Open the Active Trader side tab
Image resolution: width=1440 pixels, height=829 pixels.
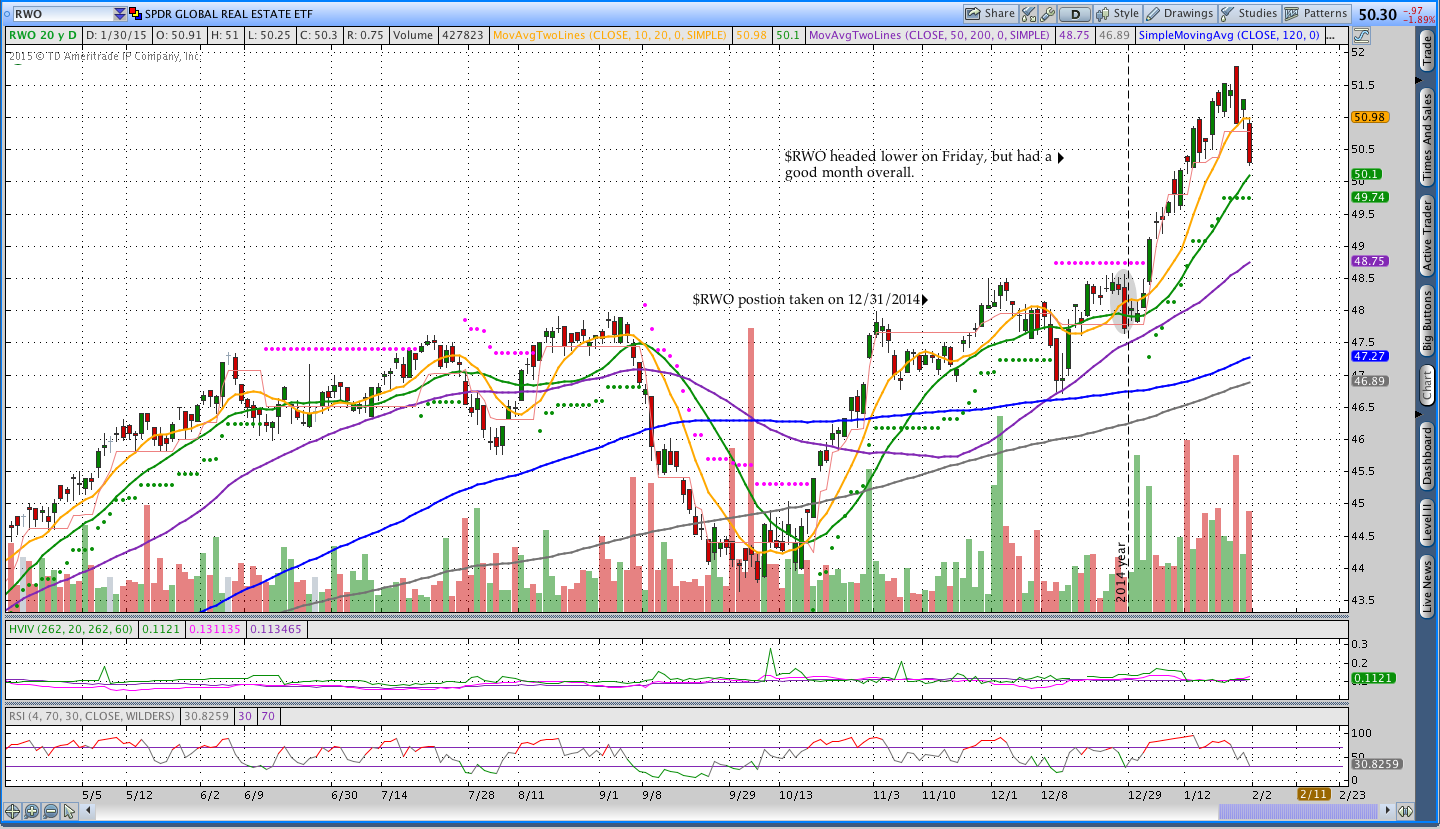pyautogui.click(x=1428, y=235)
